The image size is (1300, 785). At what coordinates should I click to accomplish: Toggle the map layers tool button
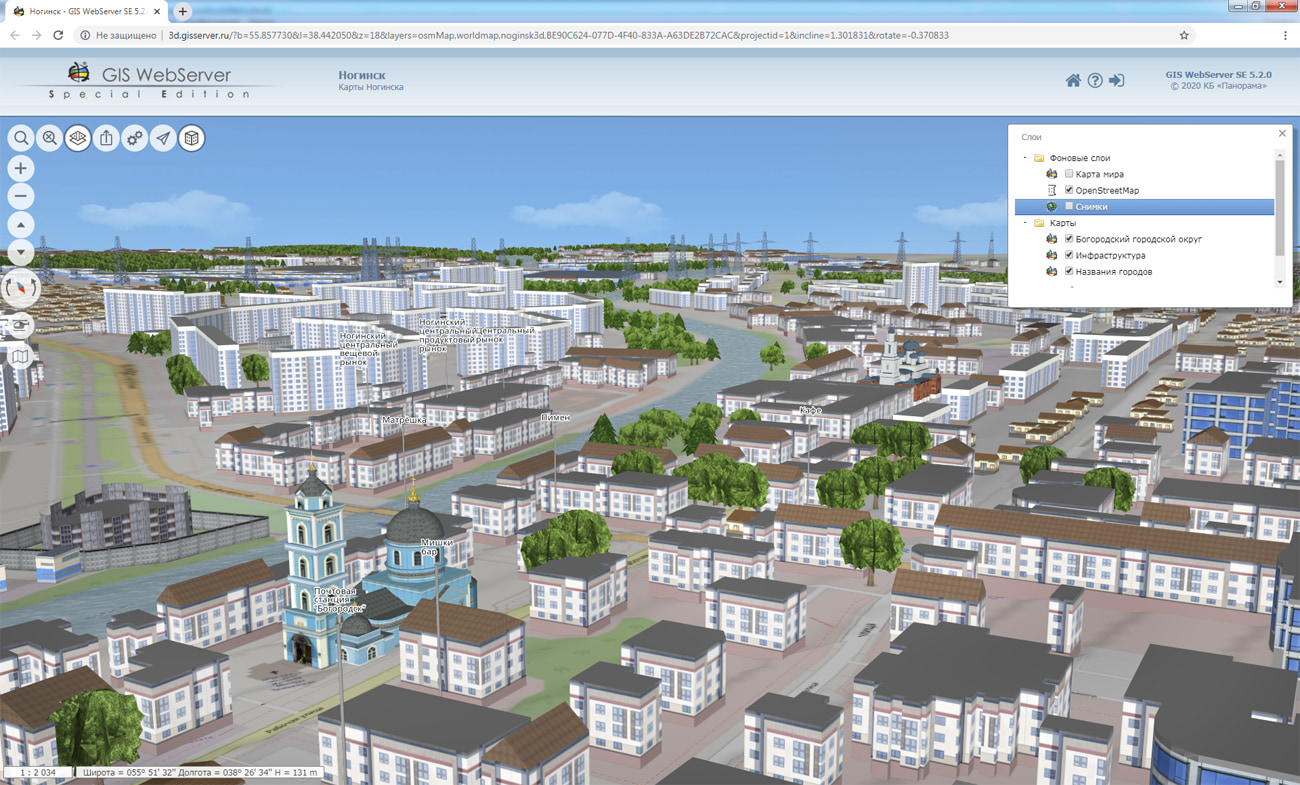coord(78,138)
